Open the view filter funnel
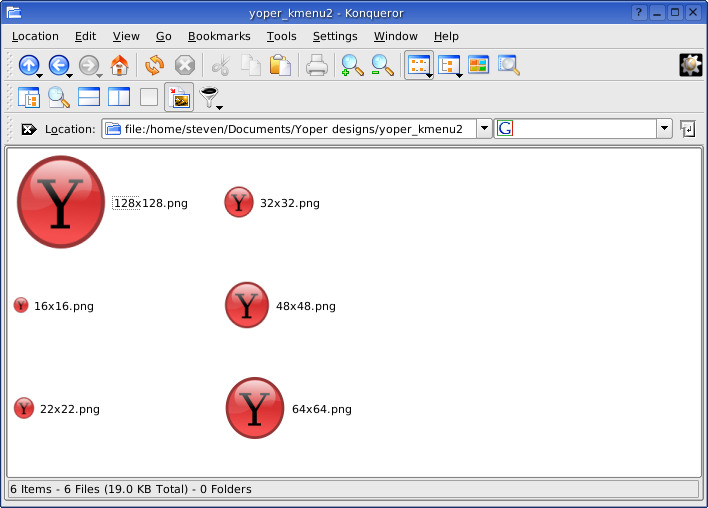Screen dimensions: 708x508 209,97
